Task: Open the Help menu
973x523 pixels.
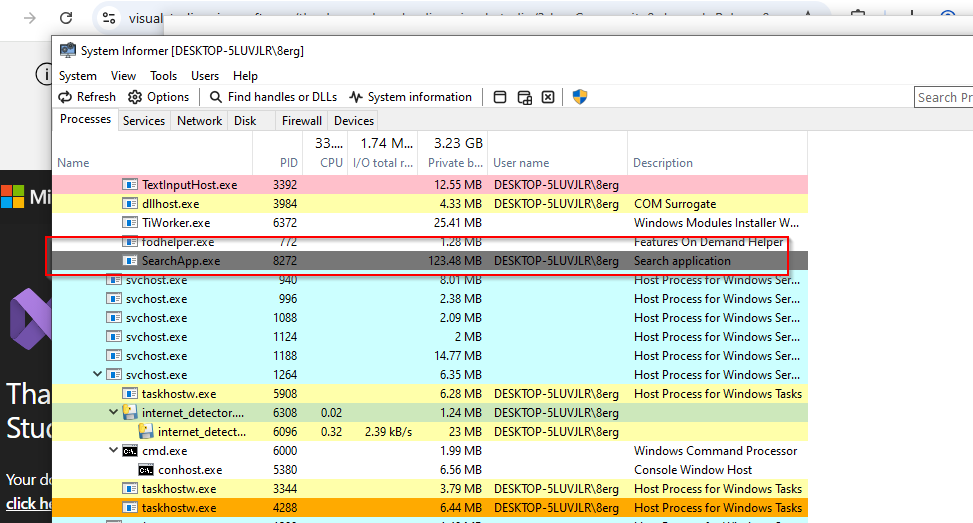Action: point(245,76)
